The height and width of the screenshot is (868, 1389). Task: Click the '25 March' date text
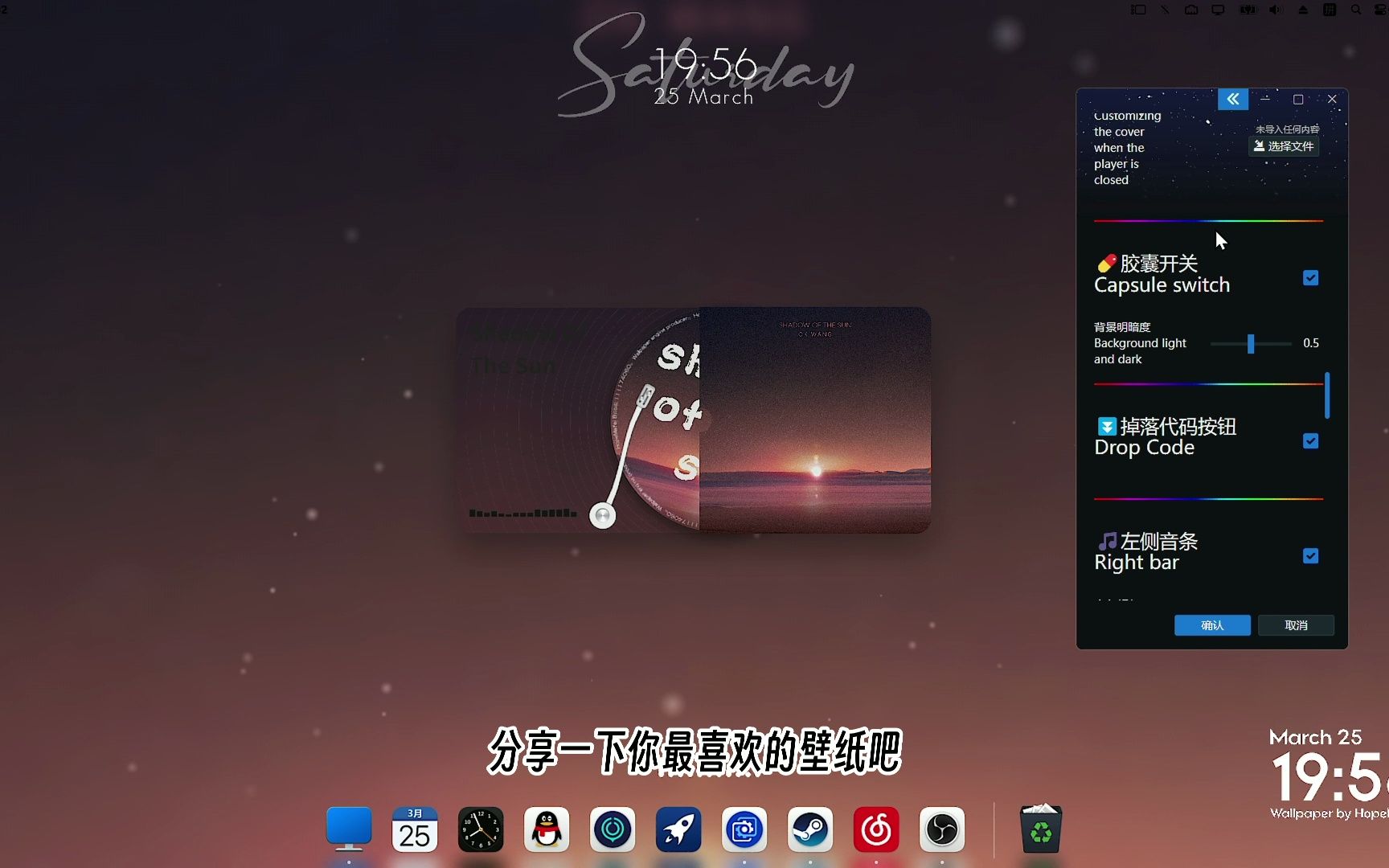(x=704, y=97)
